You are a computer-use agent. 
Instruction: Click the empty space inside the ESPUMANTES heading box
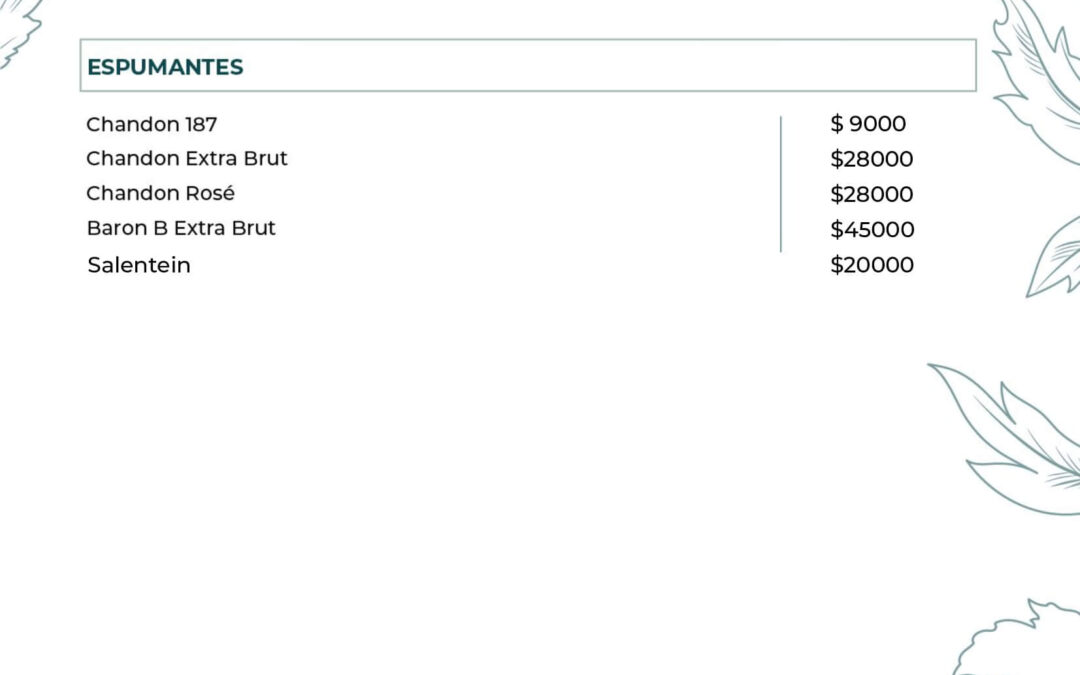pyautogui.click(x=600, y=66)
